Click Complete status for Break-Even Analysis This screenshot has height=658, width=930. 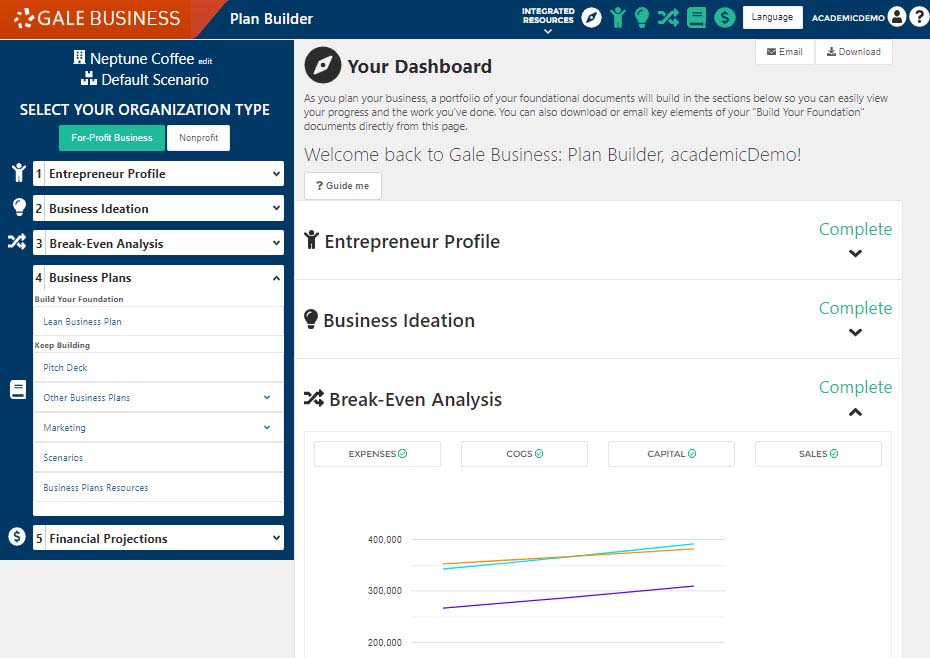(855, 387)
